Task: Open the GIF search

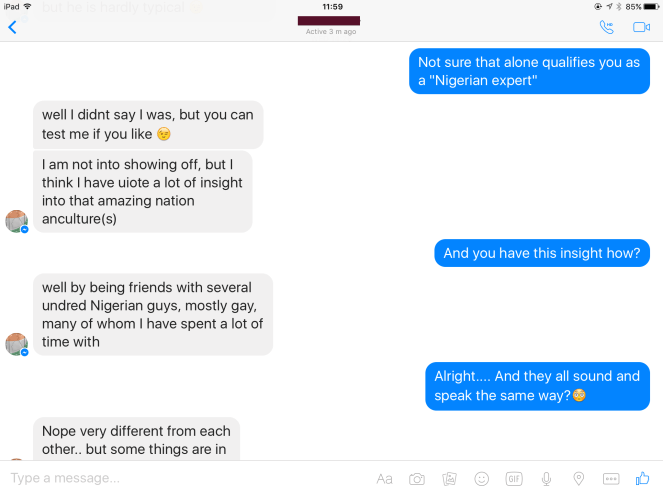Action: [514, 478]
